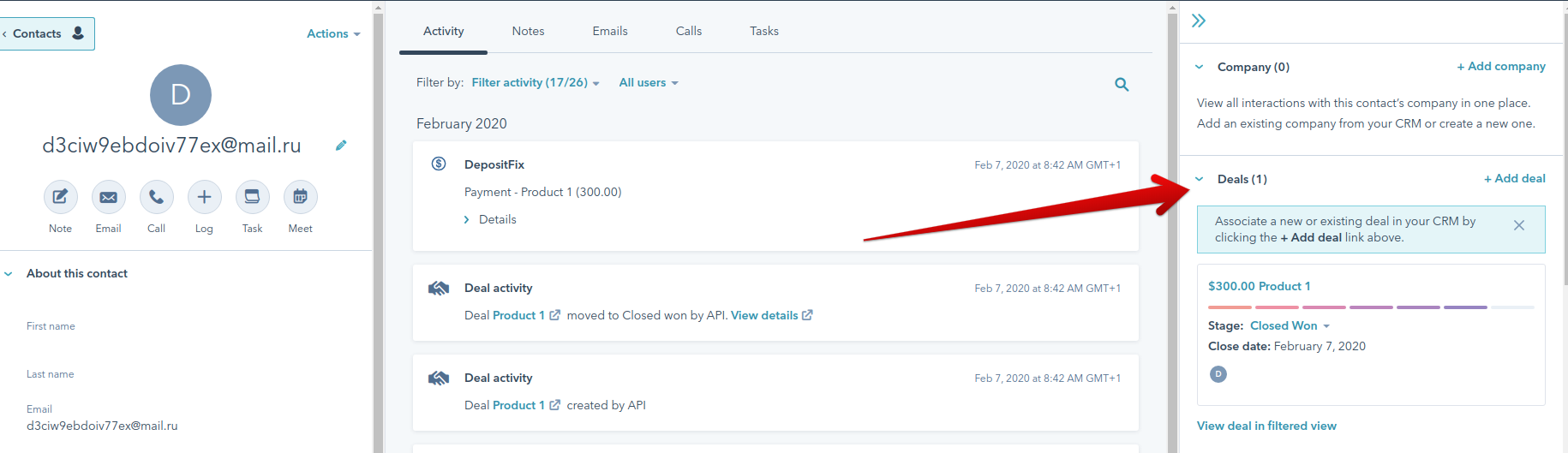The height and width of the screenshot is (453, 1568).
Task: Compose an Email with envelope icon
Action: (x=109, y=197)
